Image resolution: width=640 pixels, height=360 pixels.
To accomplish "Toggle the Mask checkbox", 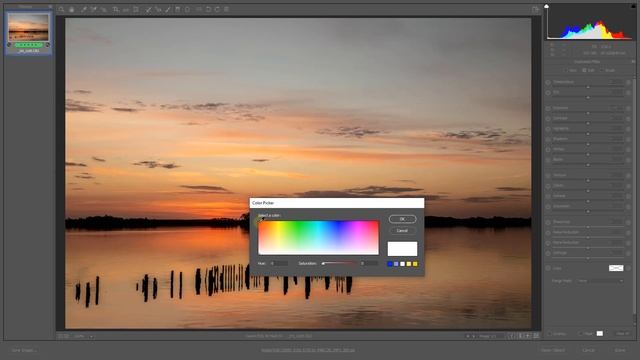I will (x=580, y=334).
